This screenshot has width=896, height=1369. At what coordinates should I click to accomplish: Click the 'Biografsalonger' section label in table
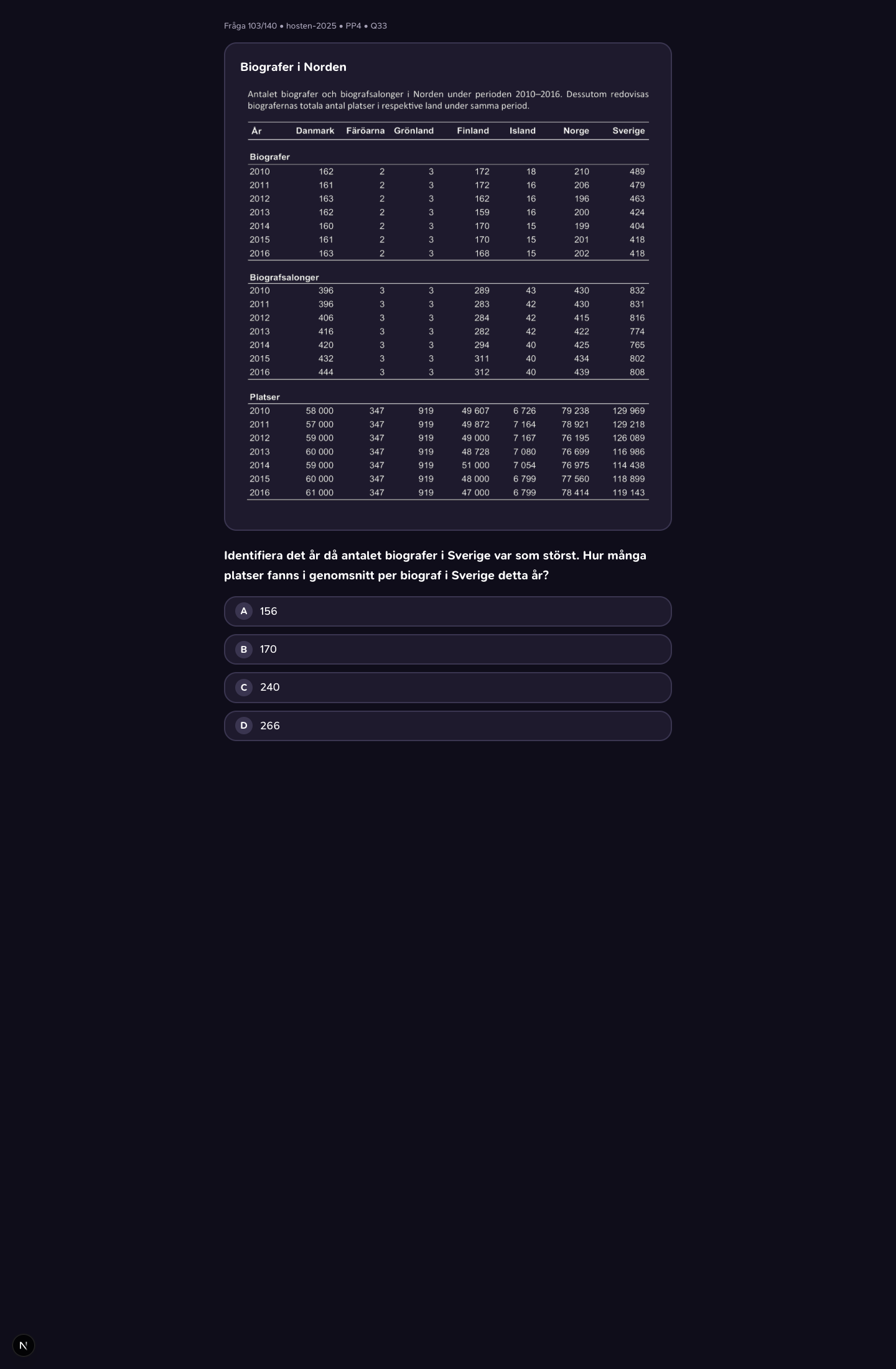click(284, 278)
